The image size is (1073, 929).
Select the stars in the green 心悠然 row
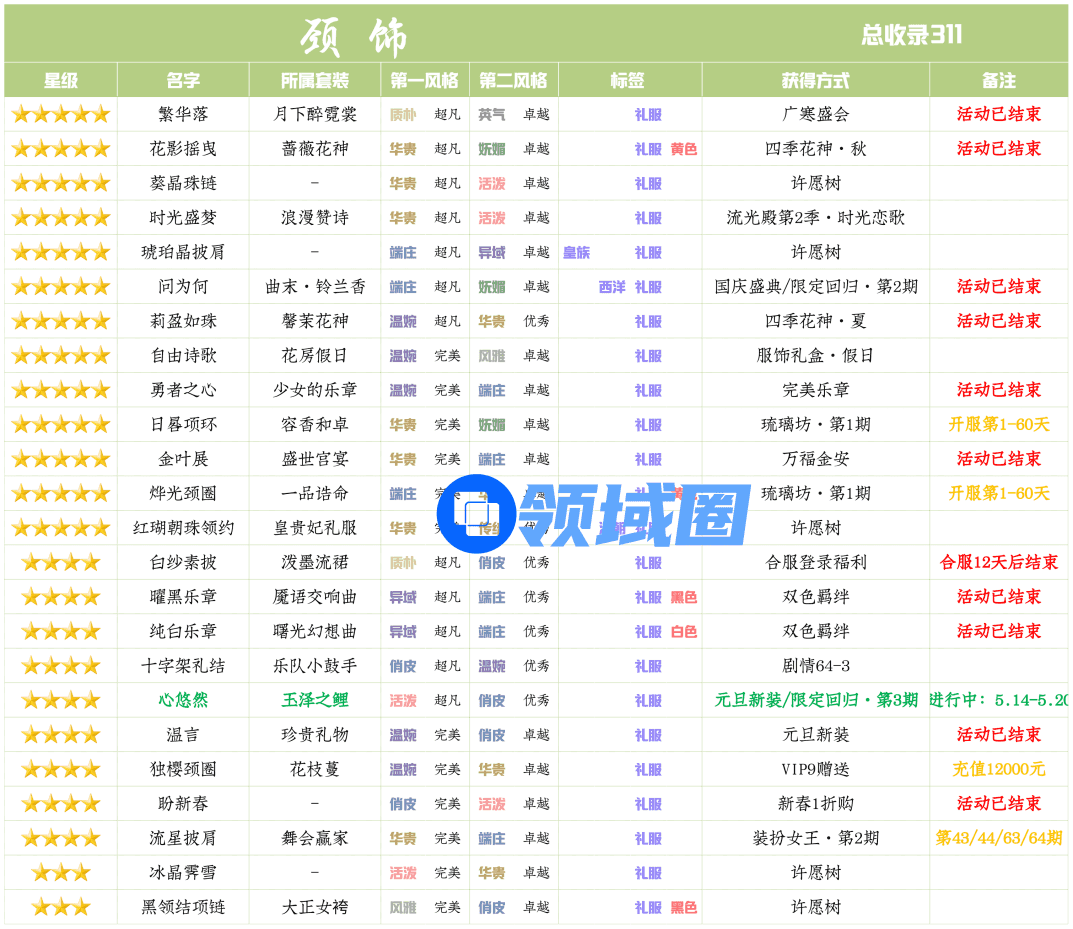point(61,700)
